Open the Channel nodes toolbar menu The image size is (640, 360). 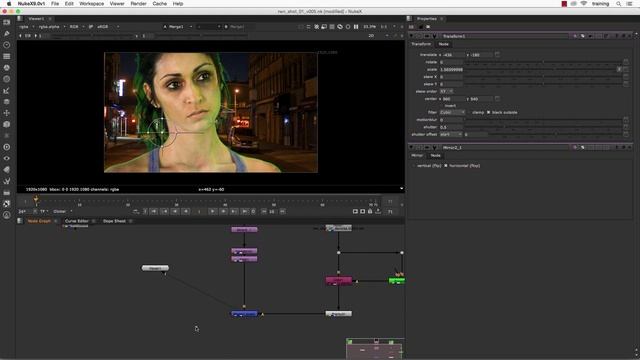(7, 56)
